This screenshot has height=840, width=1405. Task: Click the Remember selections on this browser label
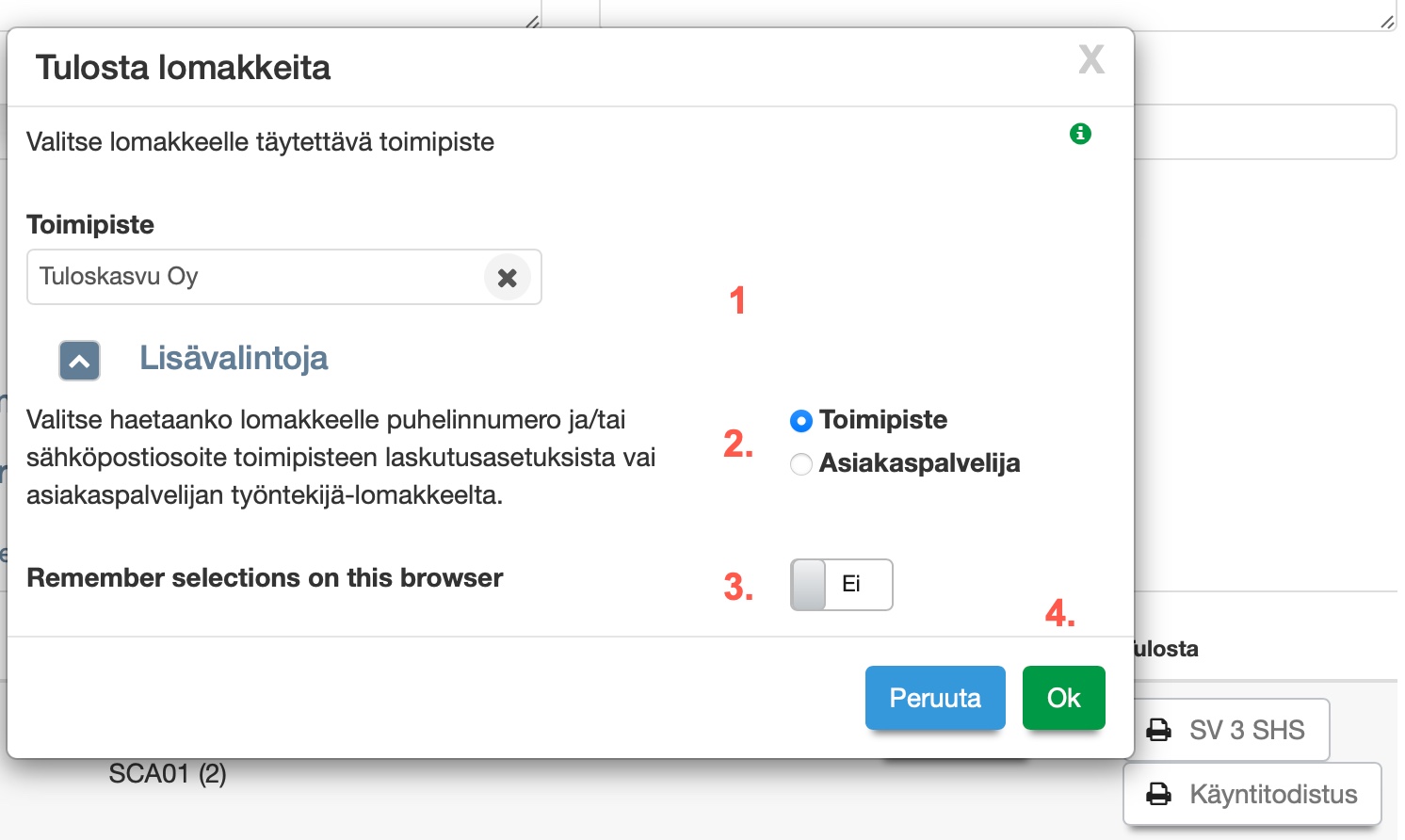[265, 577]
